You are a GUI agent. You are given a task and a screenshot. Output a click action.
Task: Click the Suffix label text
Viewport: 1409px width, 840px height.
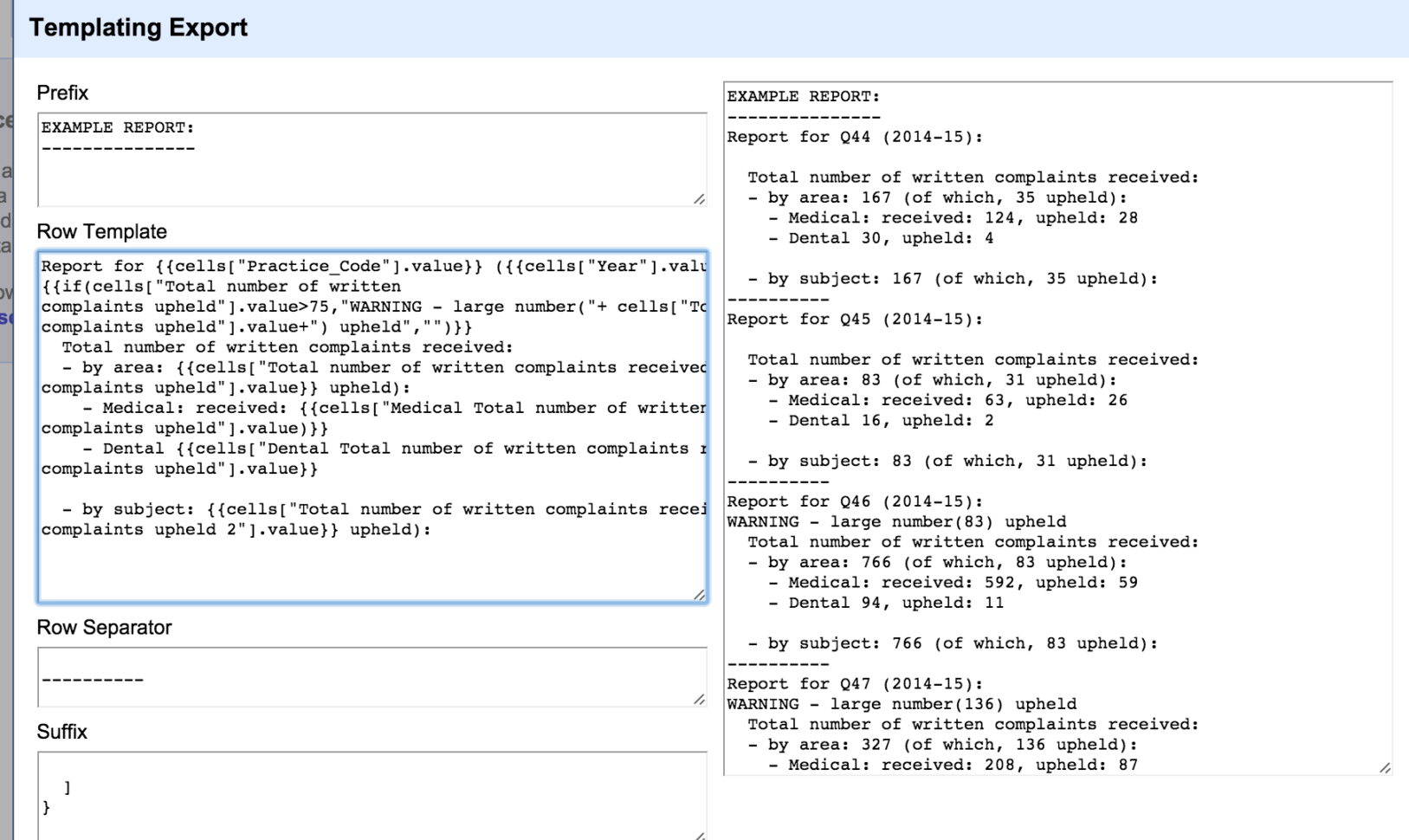61,732
